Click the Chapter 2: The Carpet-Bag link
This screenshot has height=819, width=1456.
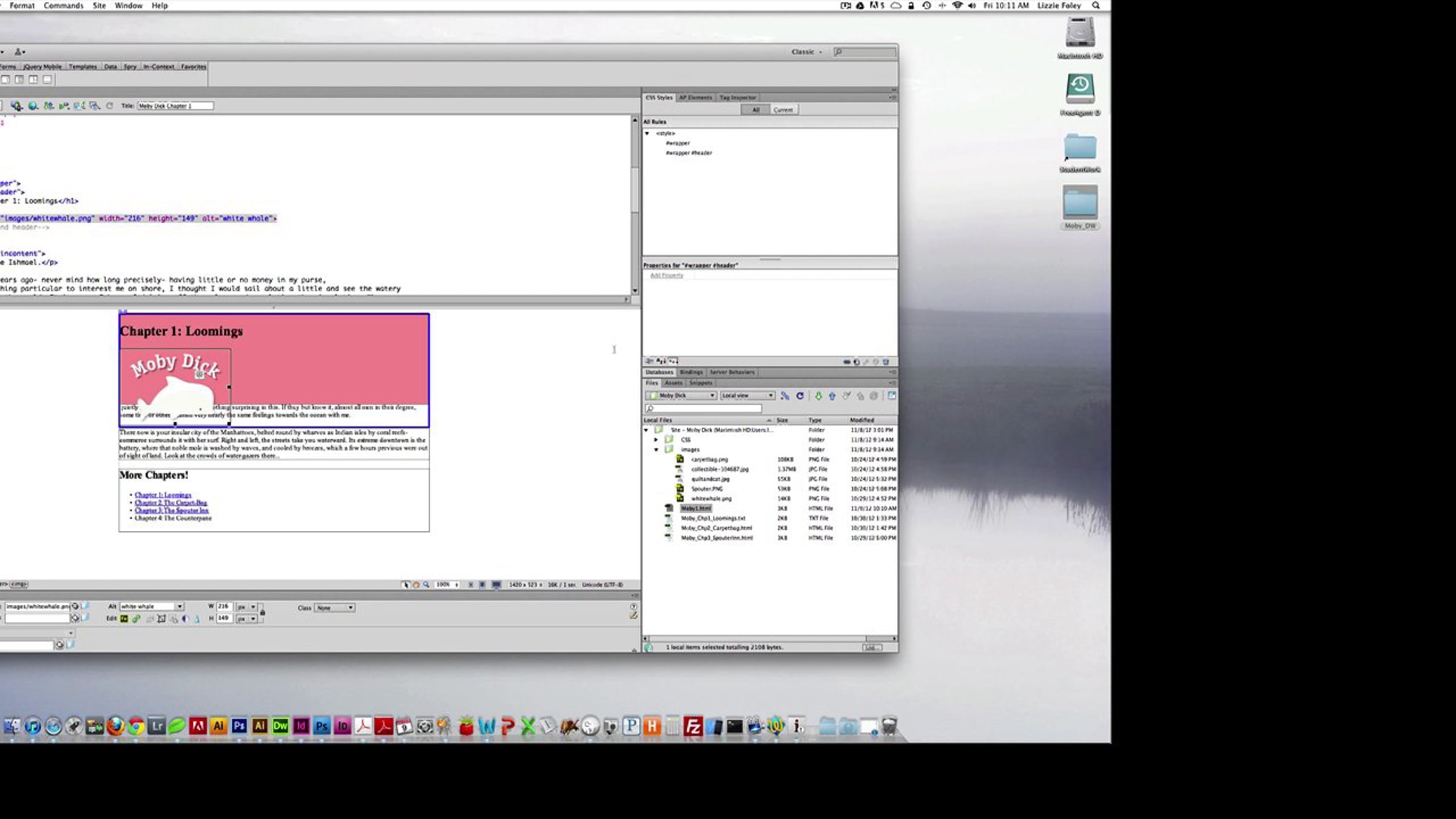coord(171,503)
